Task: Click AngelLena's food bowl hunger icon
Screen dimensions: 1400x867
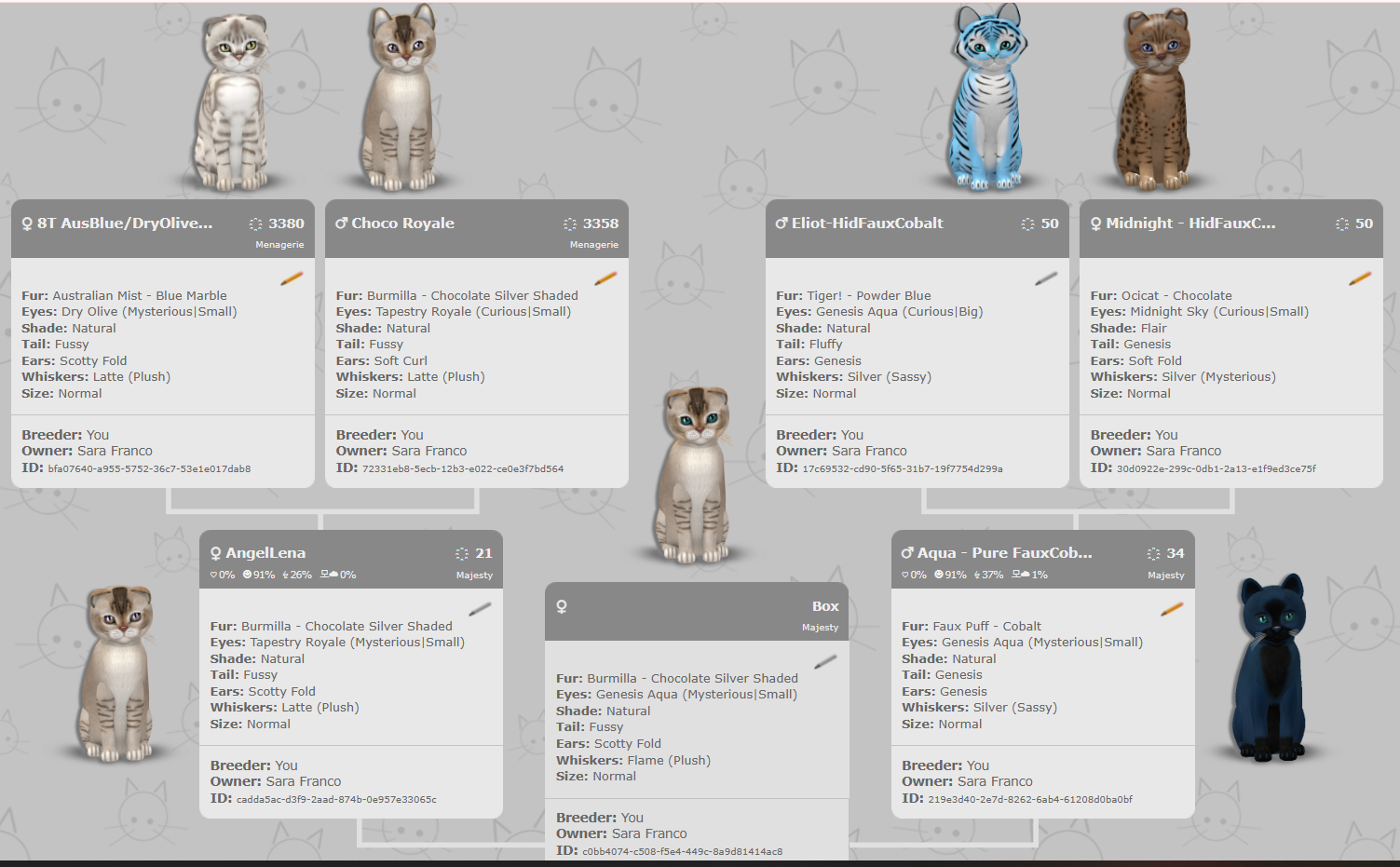Action: [329, 575]
